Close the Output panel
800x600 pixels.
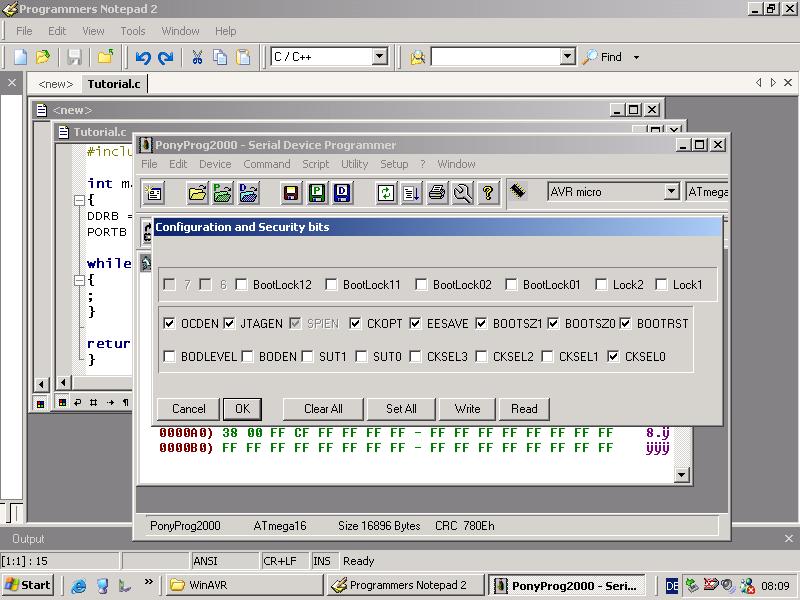[789, 538]
